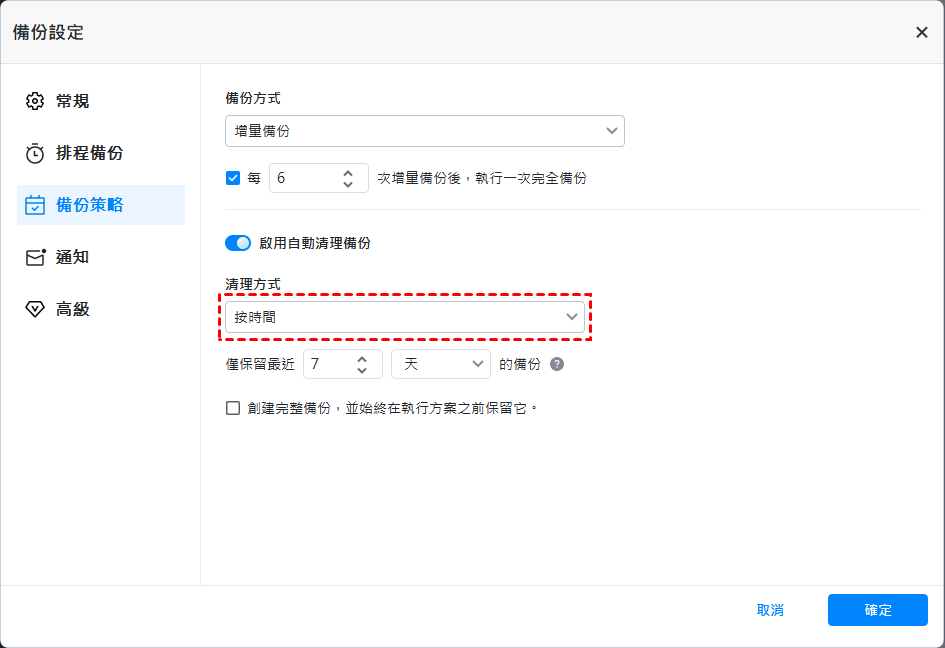945x648 pixels.
Task: Click the 確定 button
Action: pyautogui.click(x=877, y=610)
